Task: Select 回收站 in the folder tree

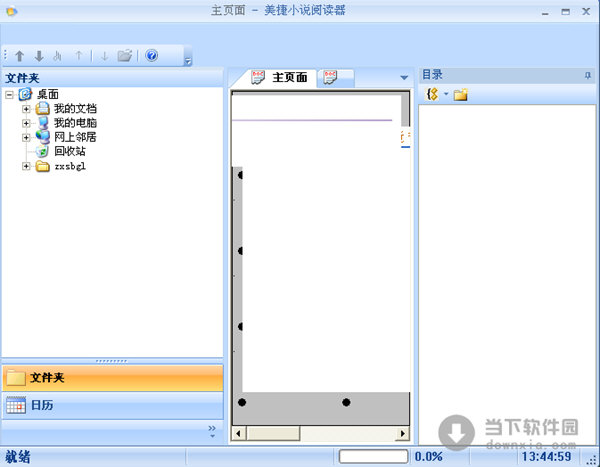Action: [x=70, y=151]
